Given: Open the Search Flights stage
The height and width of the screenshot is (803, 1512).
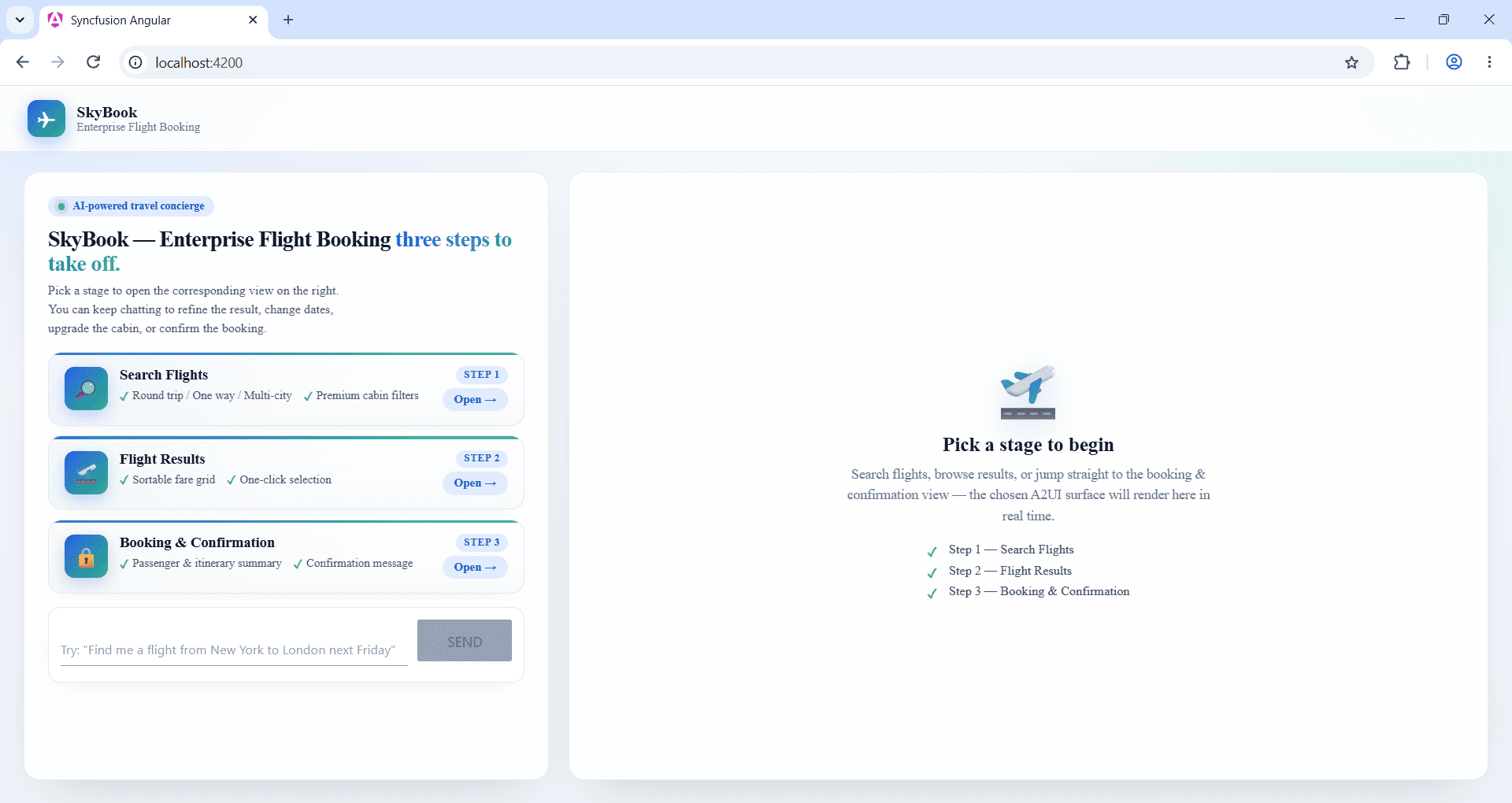Looking at the screenshot, I should coord(475,399).
